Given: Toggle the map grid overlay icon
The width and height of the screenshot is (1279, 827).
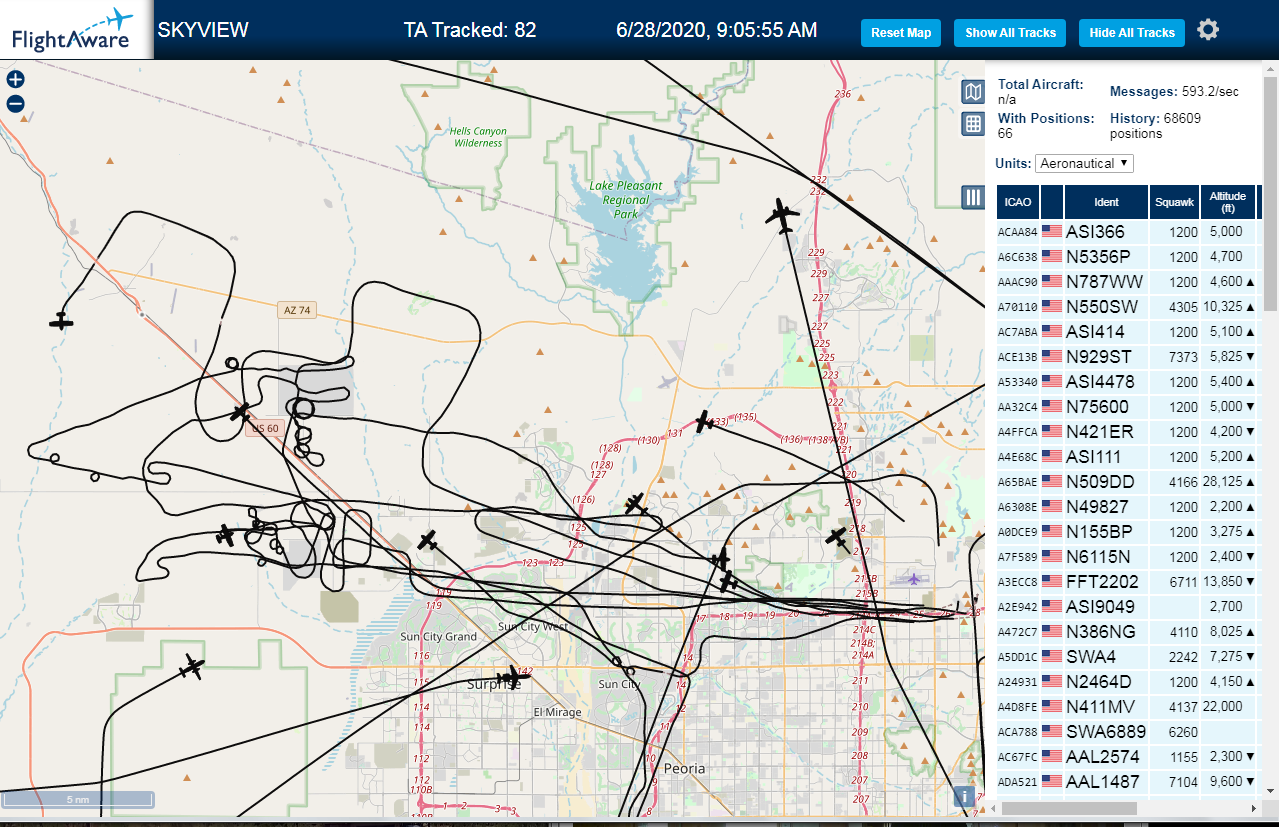Looking at the screenshot, I should click(973, 123).
